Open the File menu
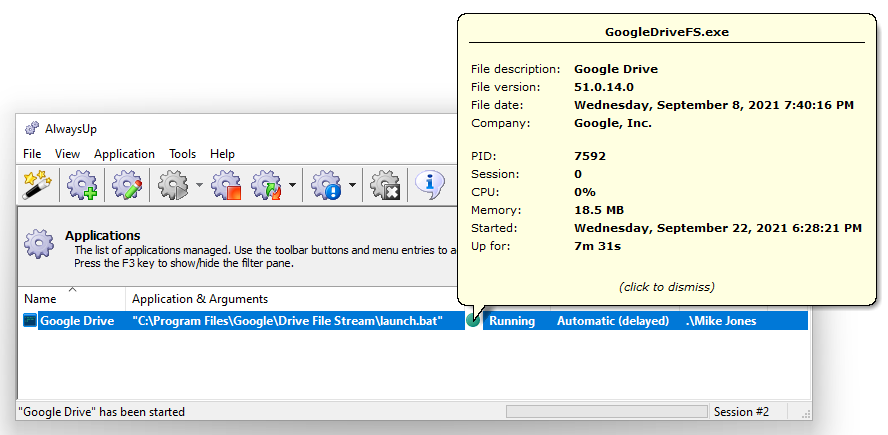Viewport: 888px width, 435px height. pyautogui.click(x=32, y=154)
